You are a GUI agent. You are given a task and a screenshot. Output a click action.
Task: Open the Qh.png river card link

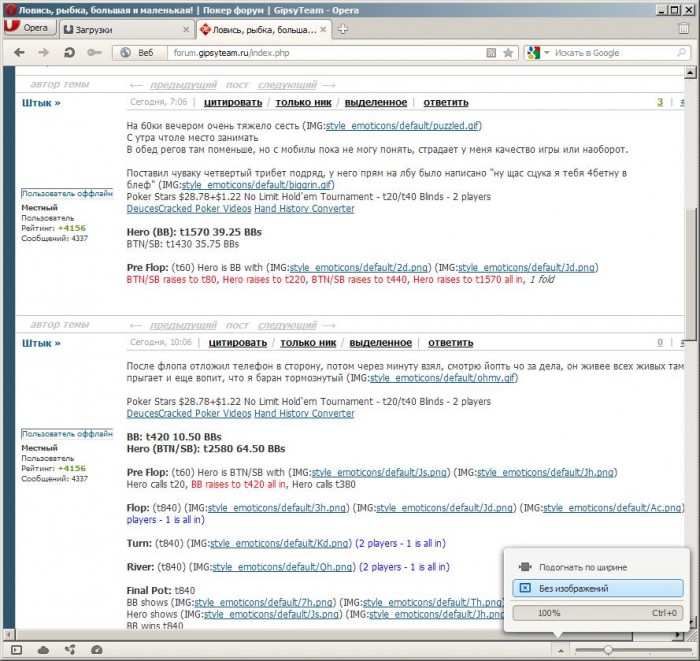(x=283, y=567)
